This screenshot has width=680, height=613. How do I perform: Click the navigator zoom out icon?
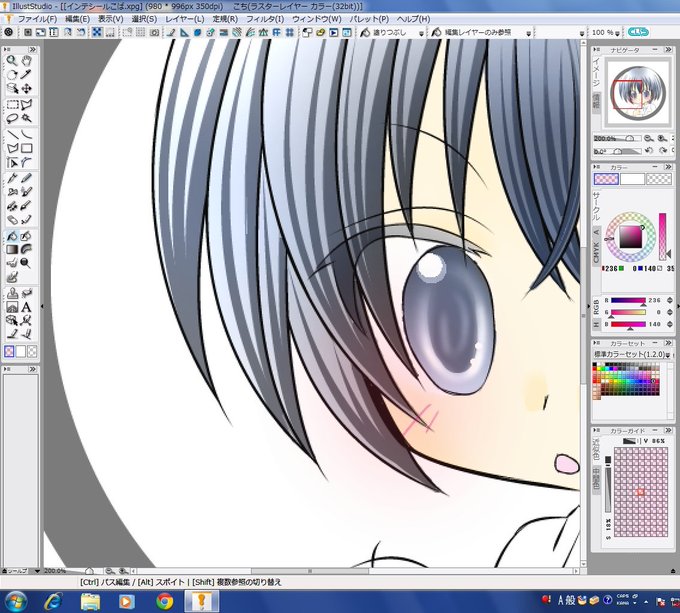[648, 138]
